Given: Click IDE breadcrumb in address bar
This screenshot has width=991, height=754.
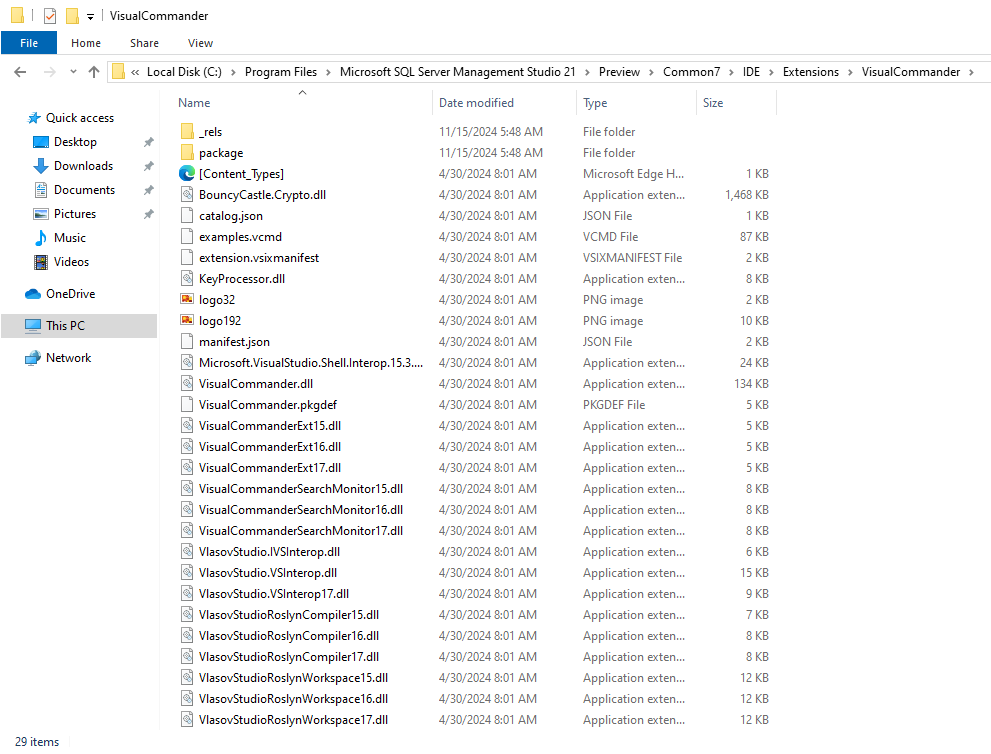Looking at the screenshot, I should point(751,72).
